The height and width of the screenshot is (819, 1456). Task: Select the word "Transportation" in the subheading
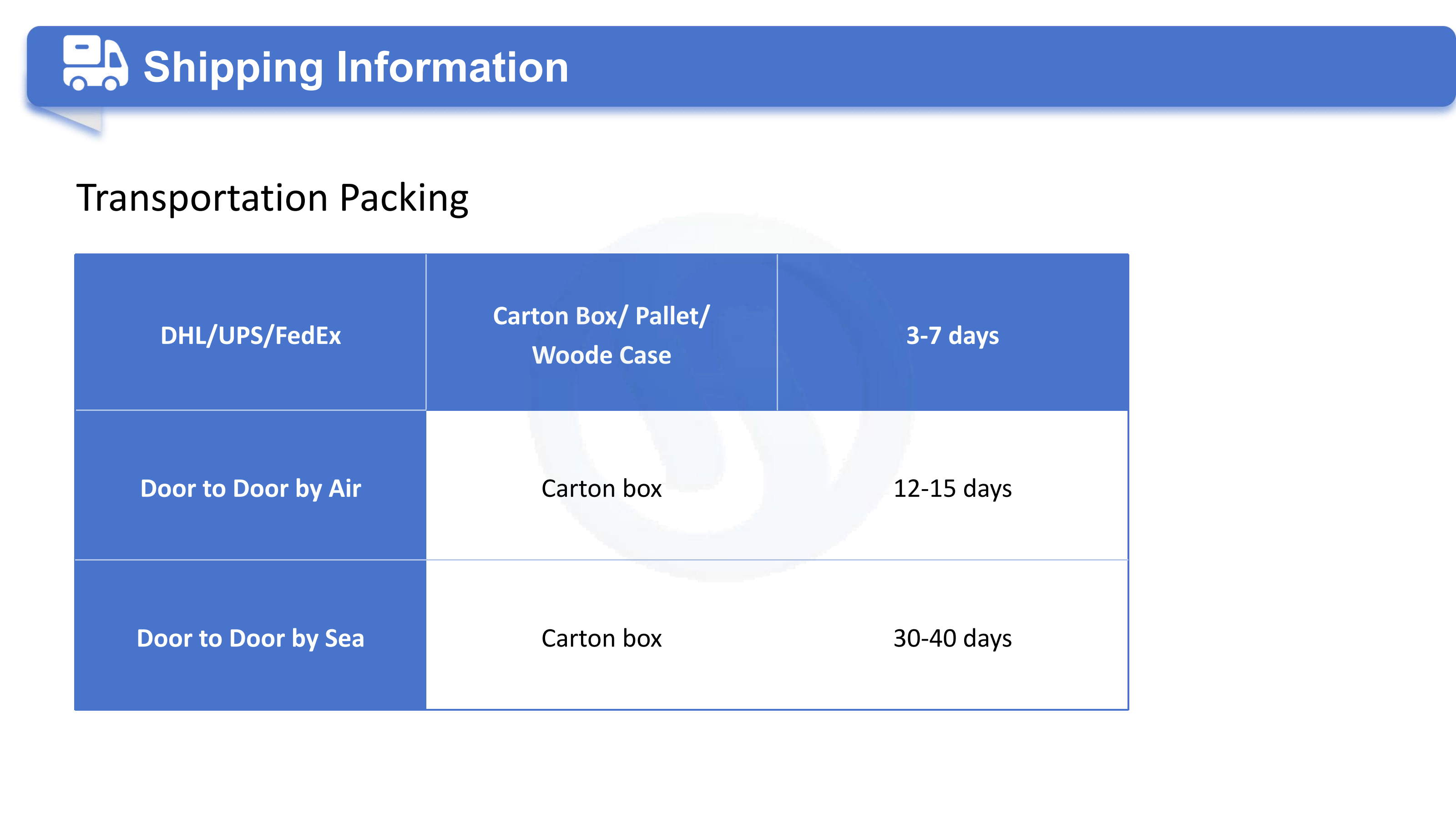click(202, 198)
